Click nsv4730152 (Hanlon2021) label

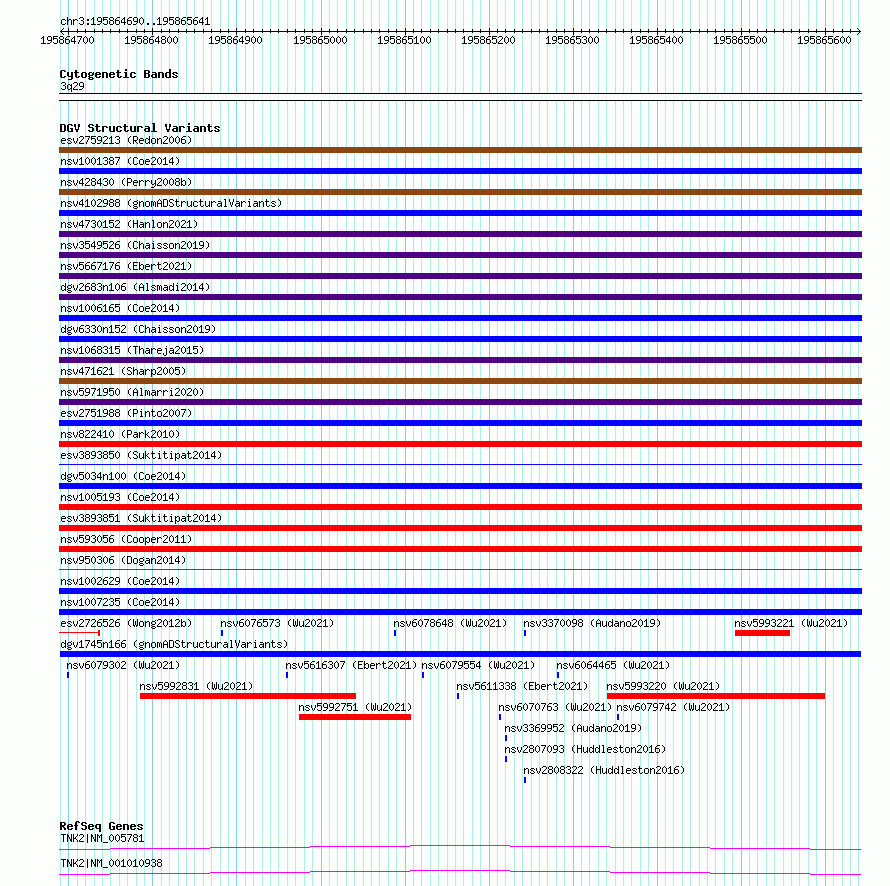click(129, 224)
